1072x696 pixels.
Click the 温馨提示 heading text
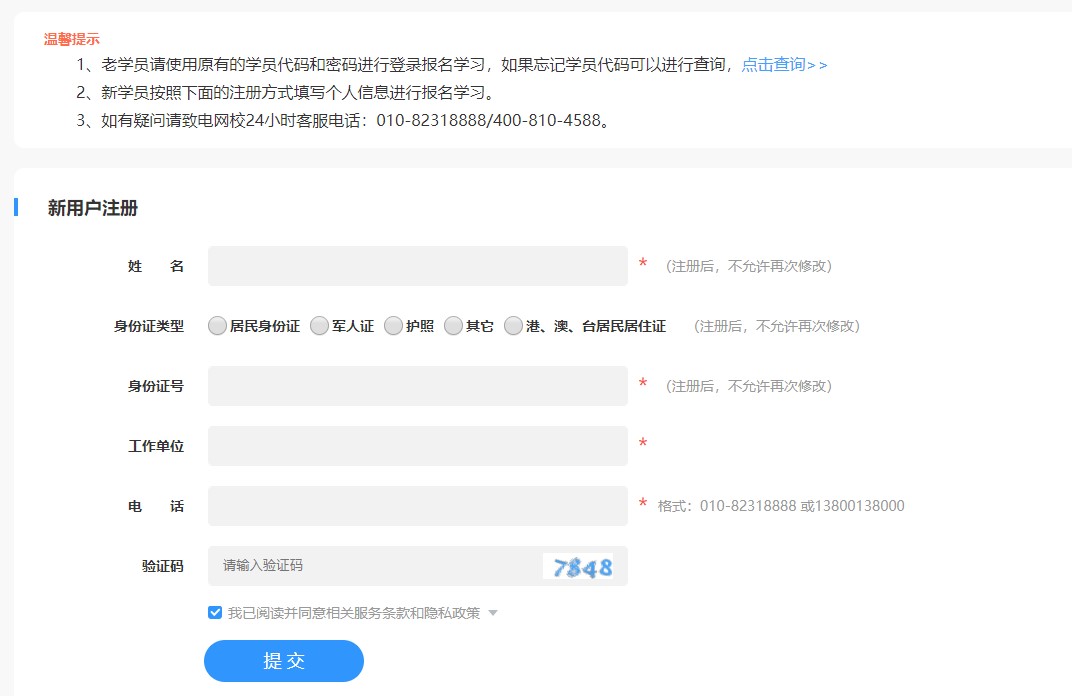72,39
